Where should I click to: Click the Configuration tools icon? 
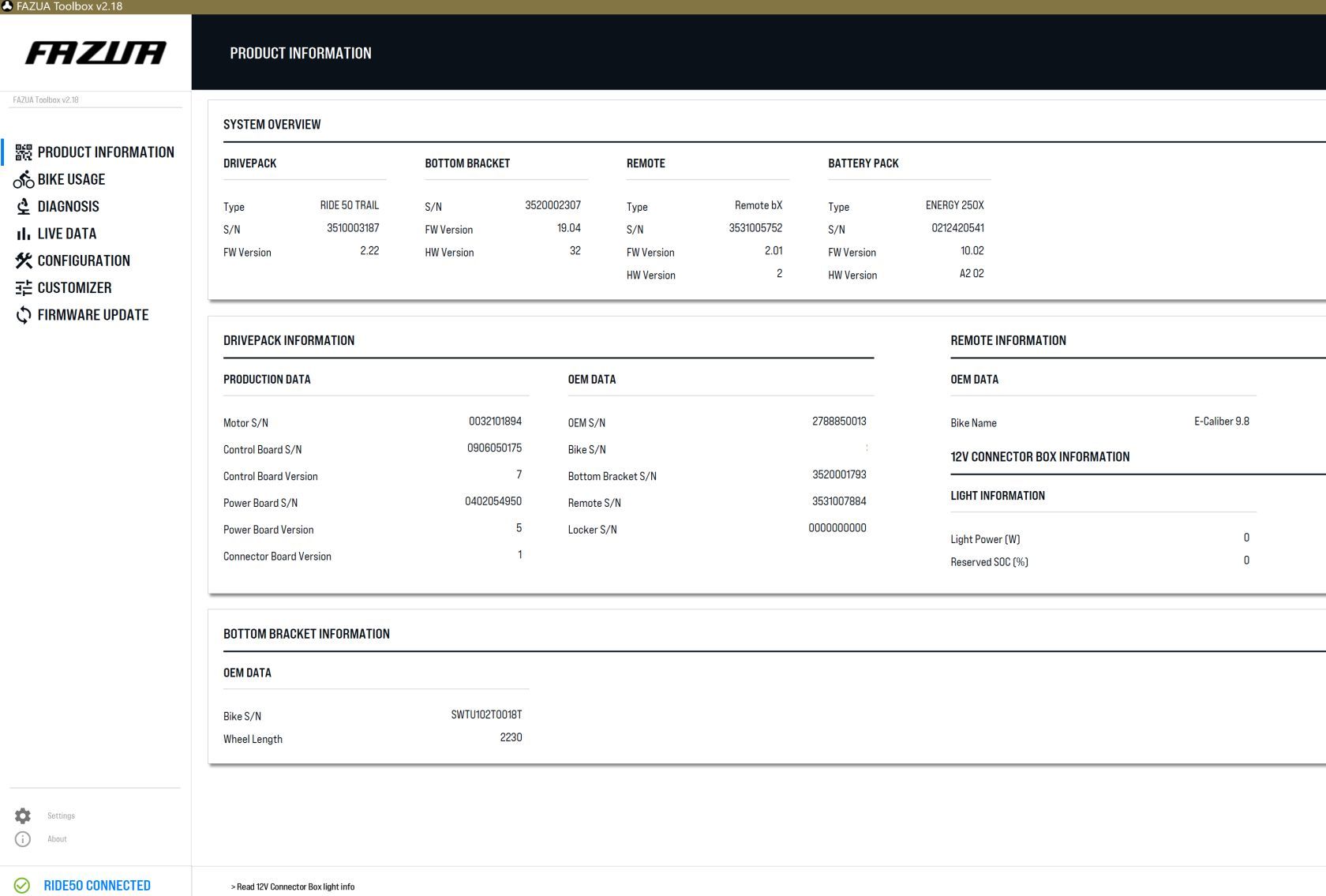click(x=24, y=261)
